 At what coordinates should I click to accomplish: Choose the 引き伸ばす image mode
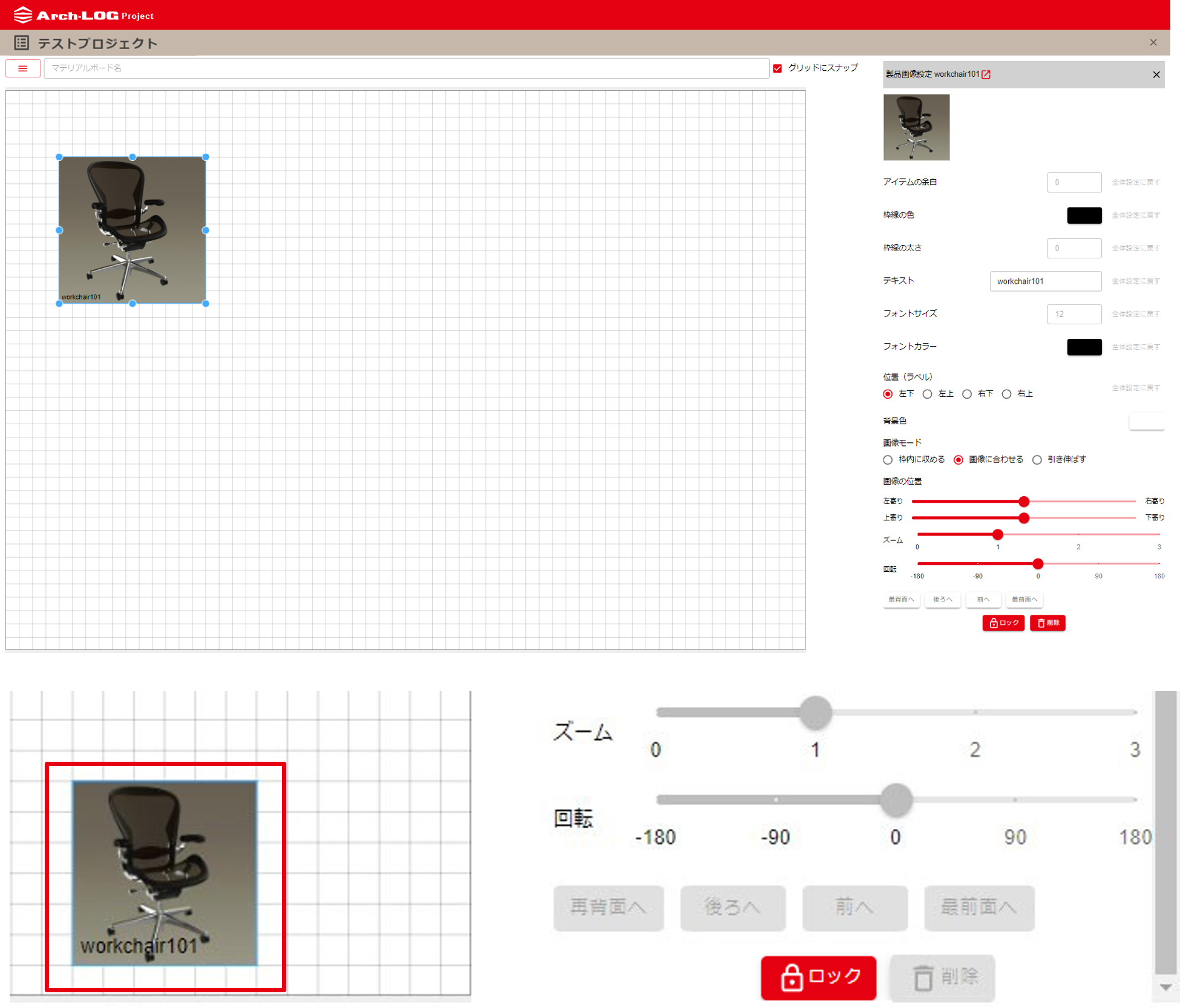pyautogui.click(x=1037, y=460)
